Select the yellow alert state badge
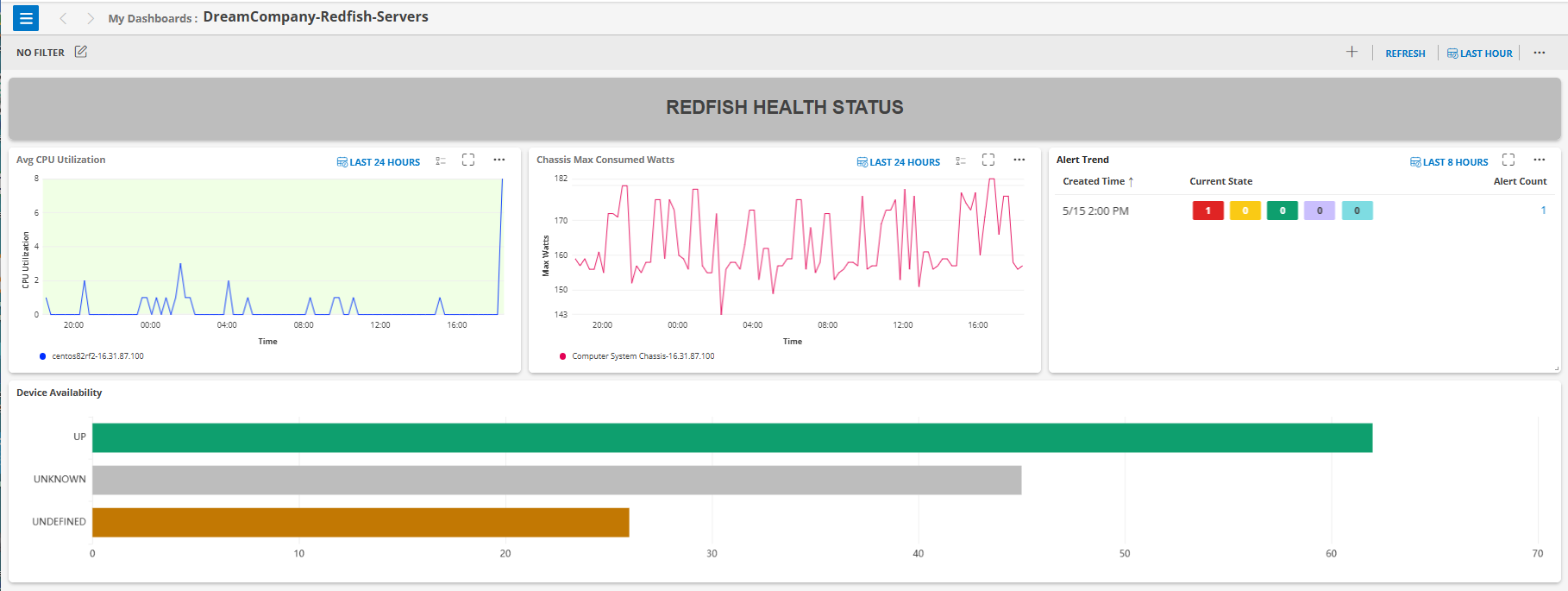 [x=1245, y=211]
